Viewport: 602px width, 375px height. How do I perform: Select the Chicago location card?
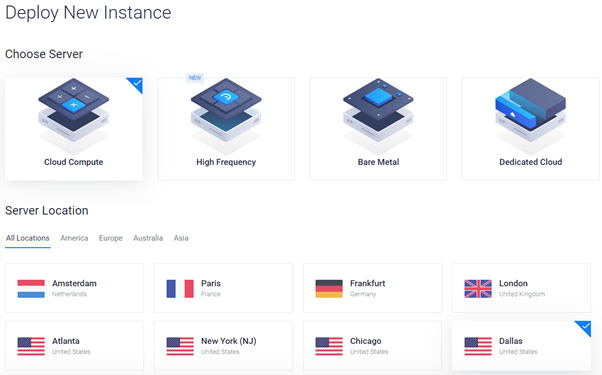coord(372,345)
